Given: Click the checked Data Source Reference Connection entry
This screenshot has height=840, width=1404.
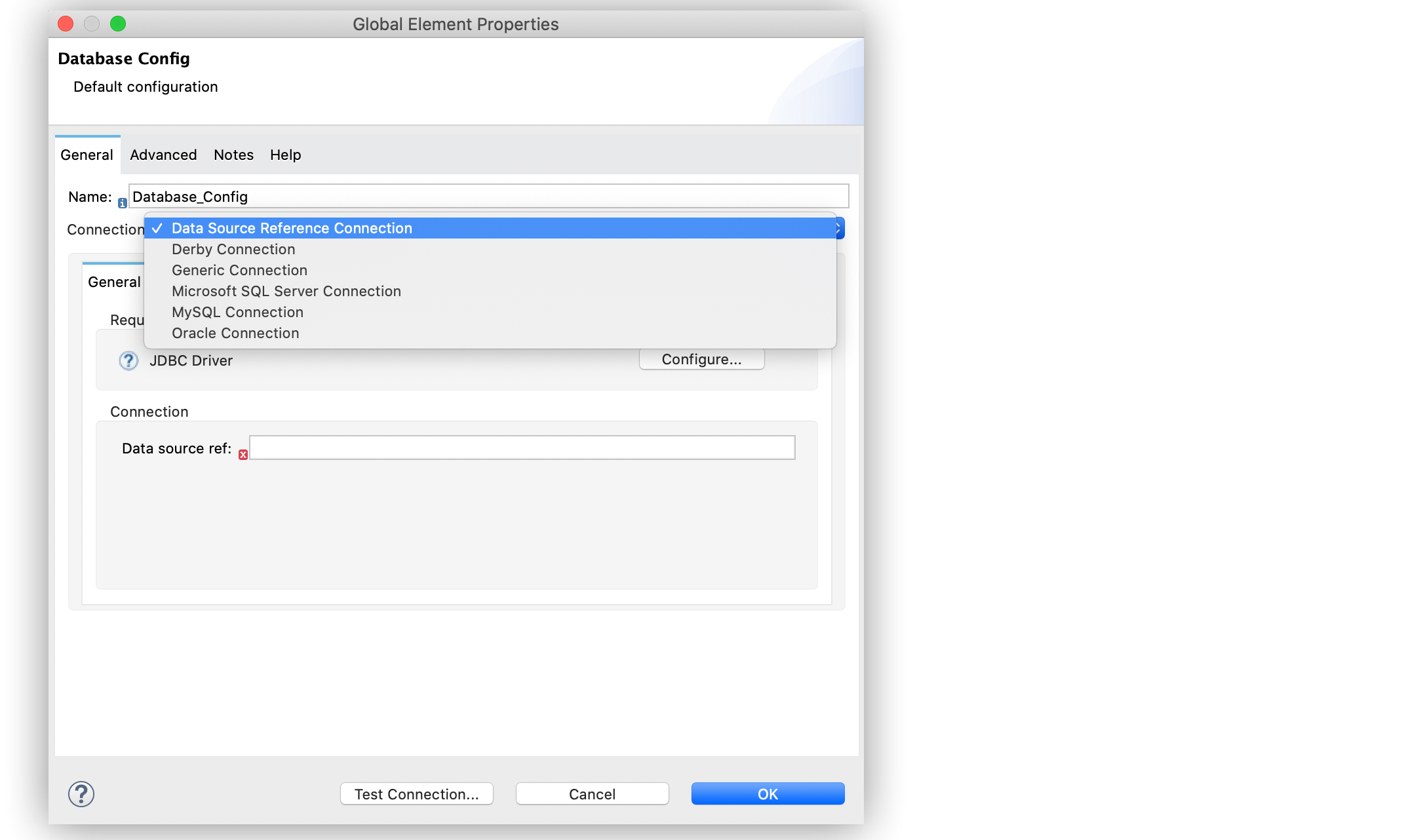Looking at the screenshot, I should click(x=292, y=228).
